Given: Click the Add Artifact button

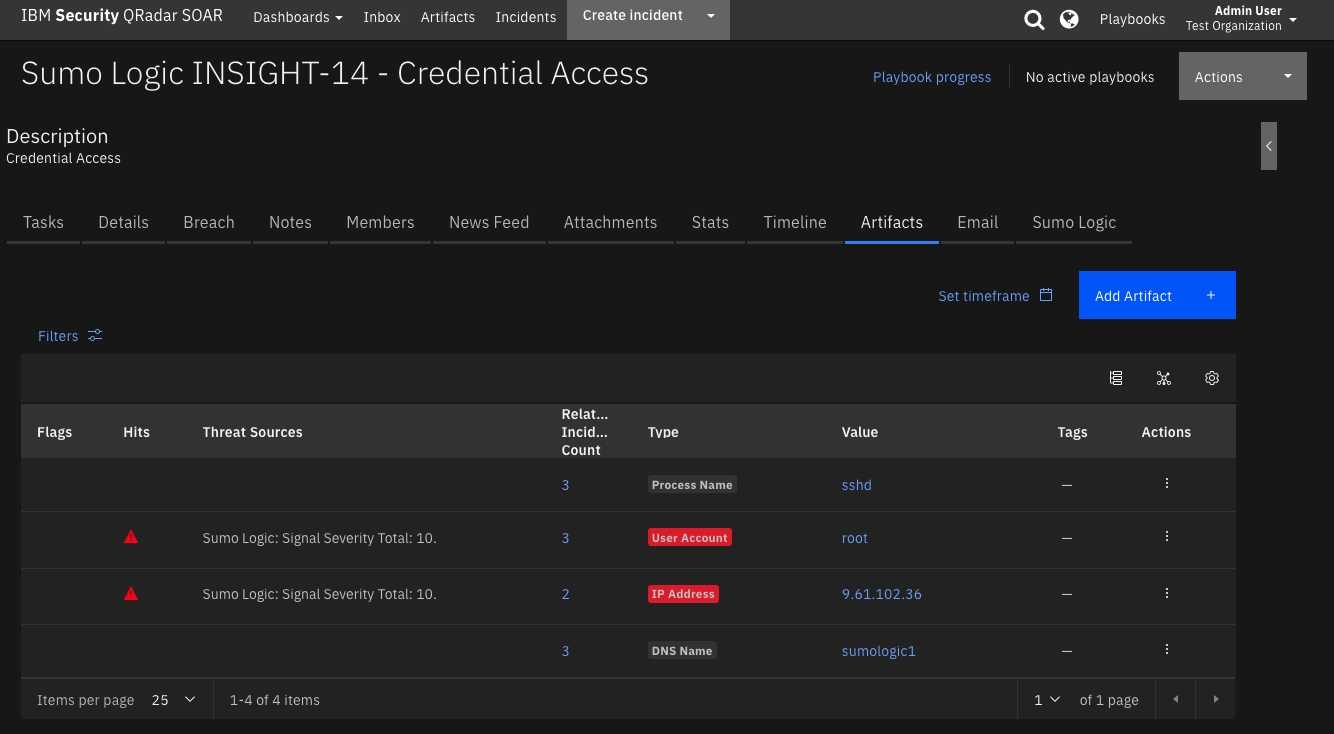Looking at the screenshot, I should (x=1157, y=295).
